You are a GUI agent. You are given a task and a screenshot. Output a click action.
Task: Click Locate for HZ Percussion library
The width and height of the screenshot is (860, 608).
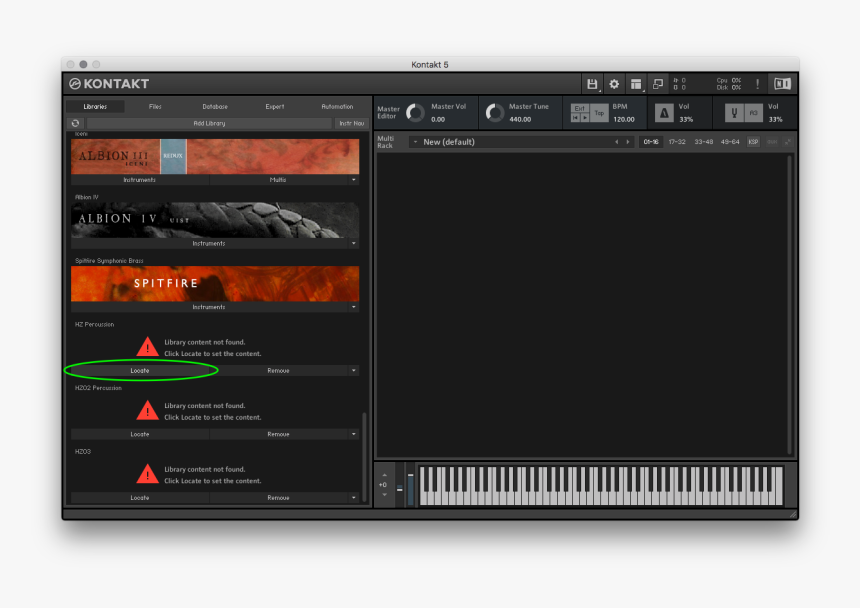point(140,371)
